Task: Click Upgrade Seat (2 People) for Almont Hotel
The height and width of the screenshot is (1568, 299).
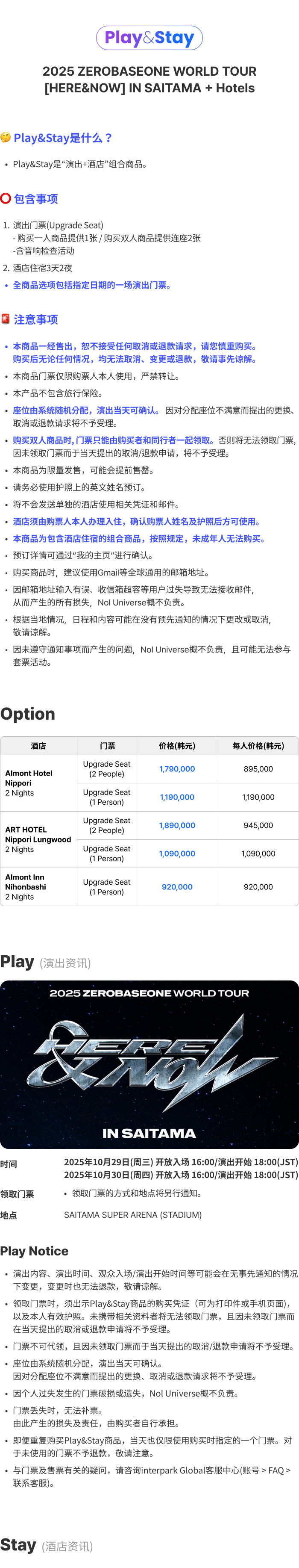Action: click(107, 769)
